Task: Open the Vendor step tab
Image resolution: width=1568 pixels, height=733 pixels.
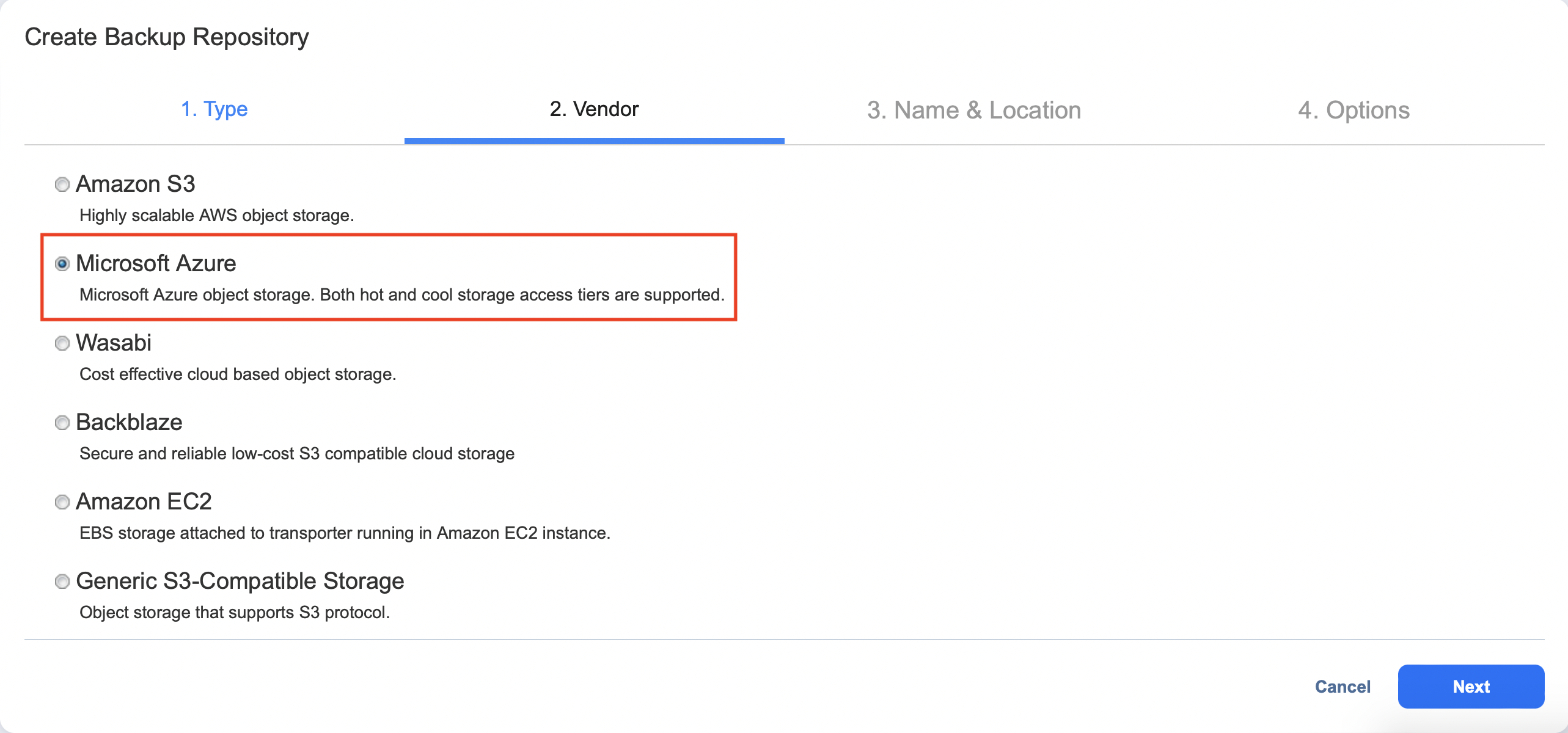Action: coord(594,109)
